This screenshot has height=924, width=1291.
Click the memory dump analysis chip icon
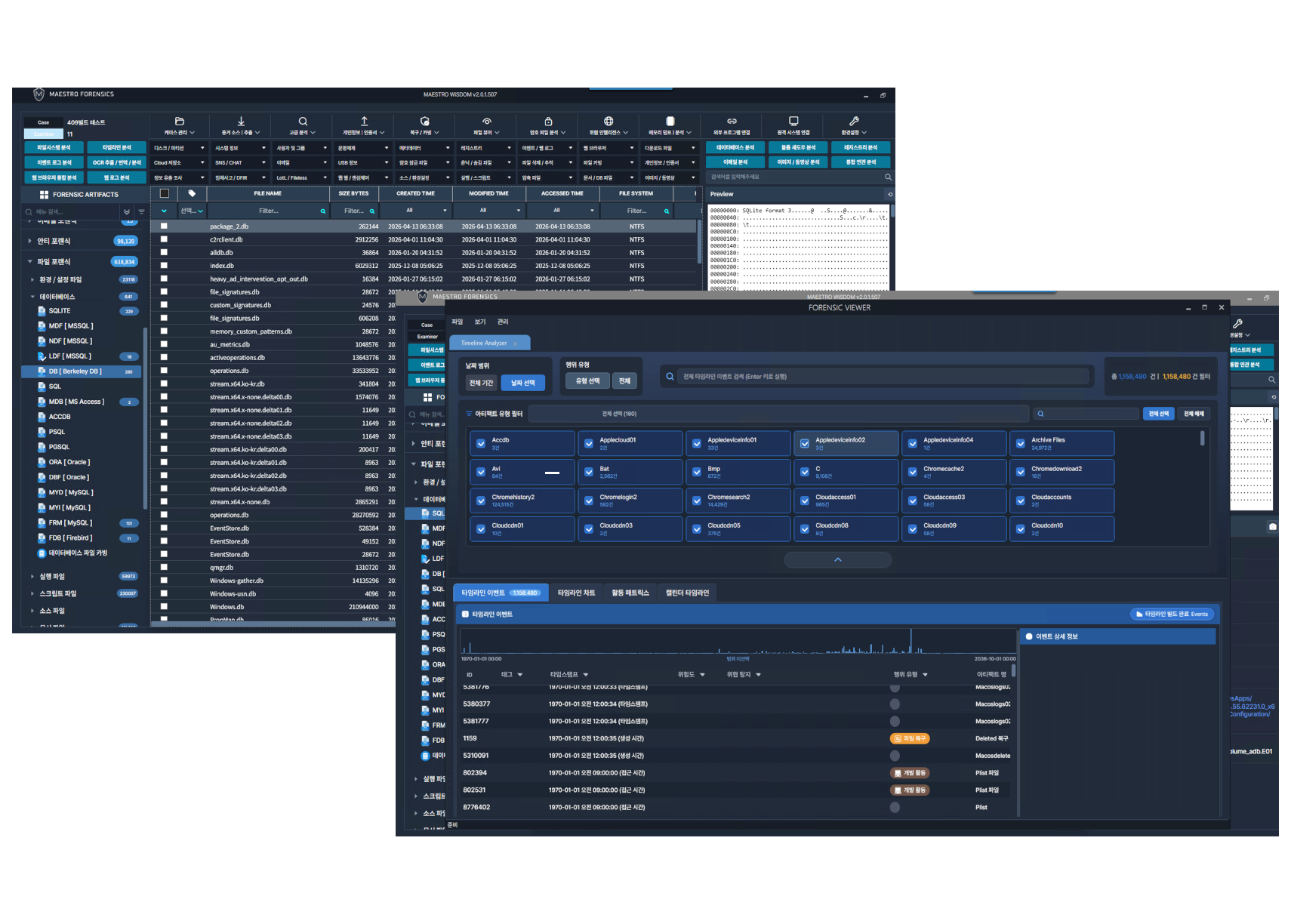pos(670,121)
